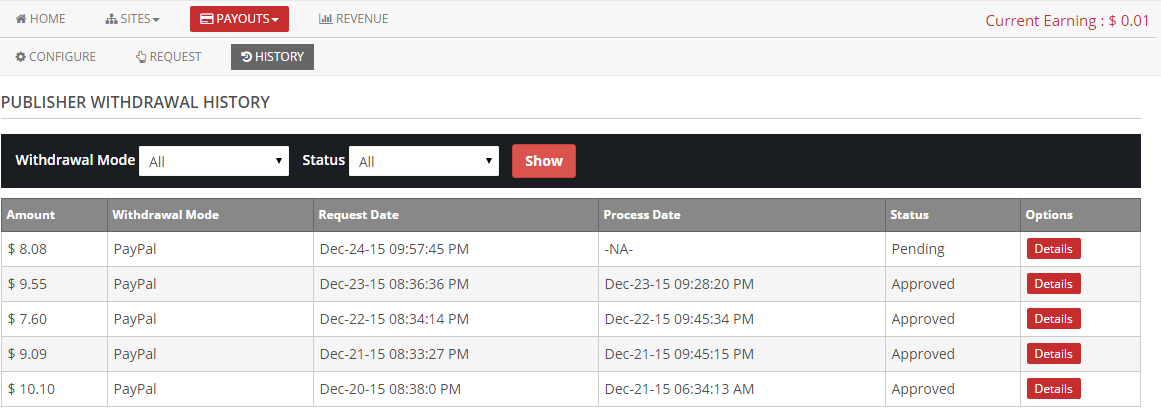Go to the Revenue tab

point(353,19)
